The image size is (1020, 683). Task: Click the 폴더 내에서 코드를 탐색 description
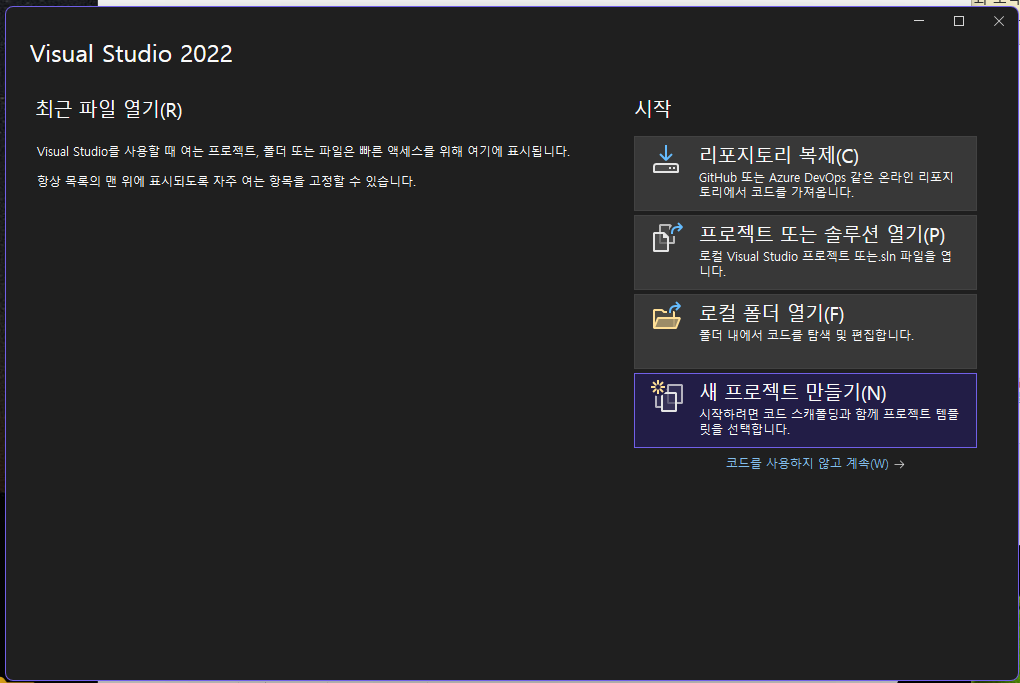pyautogui.click(x=806, y=336)
